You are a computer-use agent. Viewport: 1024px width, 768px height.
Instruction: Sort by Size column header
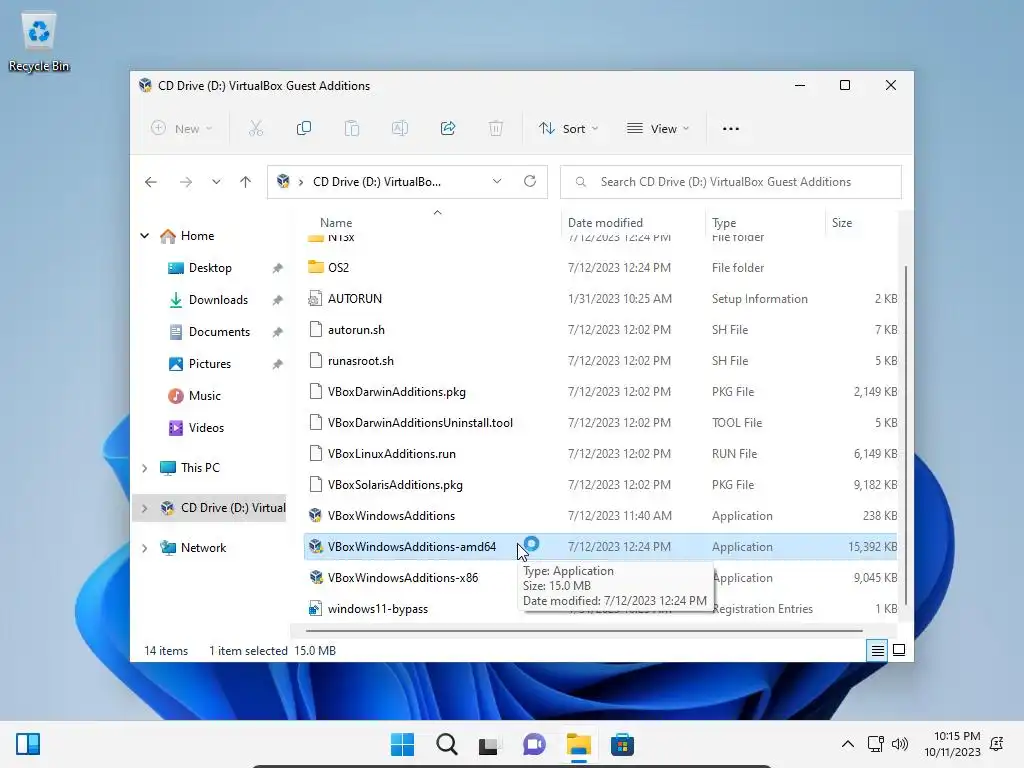click(842, 223)
